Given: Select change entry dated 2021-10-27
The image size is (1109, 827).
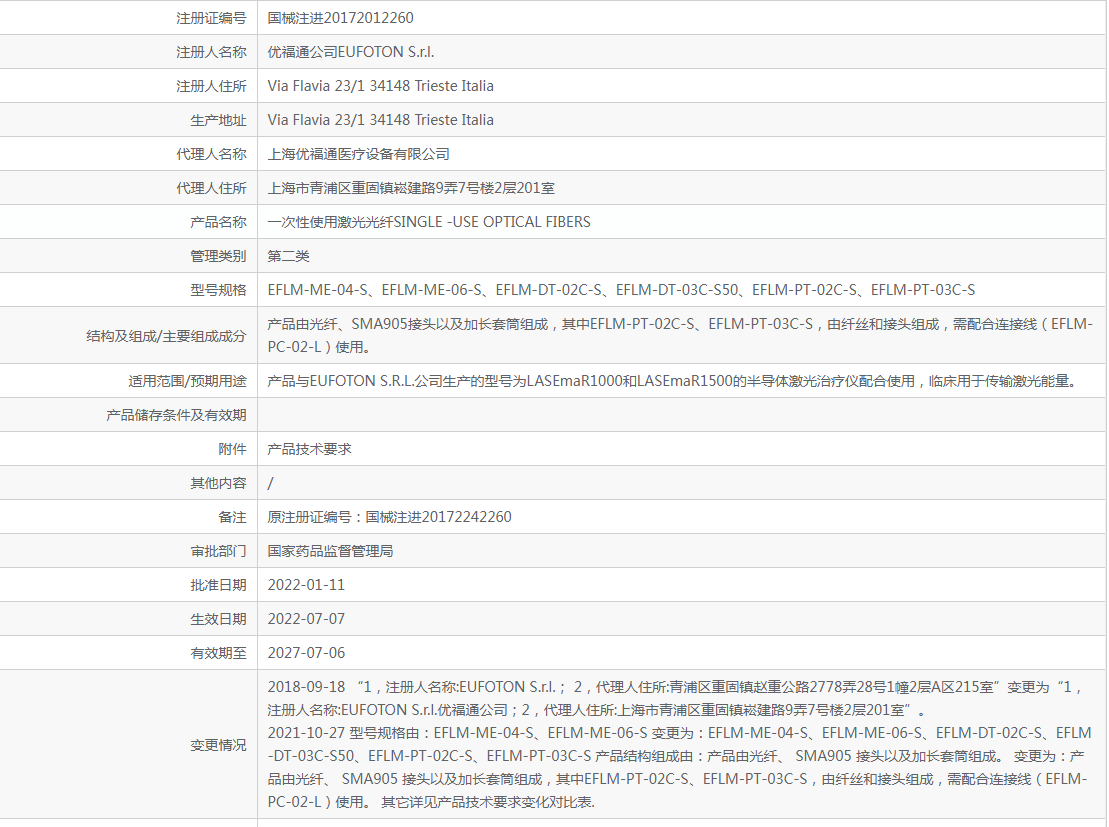Looking at the screenshot, I should click(680, 767).
